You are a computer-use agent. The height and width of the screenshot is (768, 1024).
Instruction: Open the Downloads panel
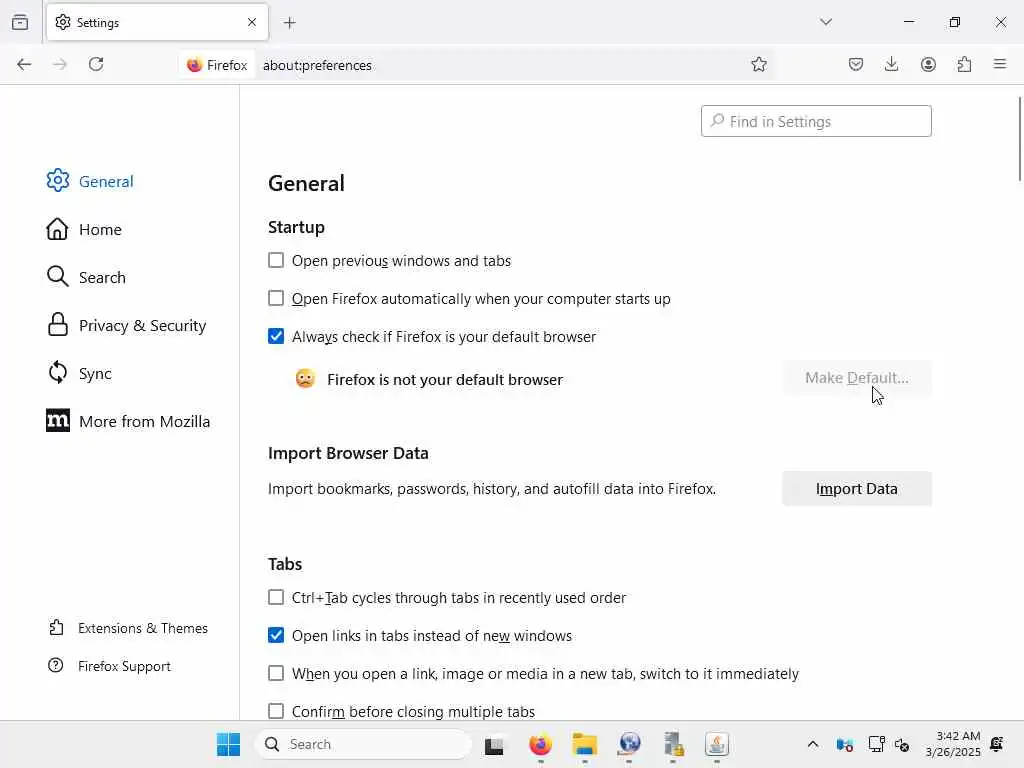891,64
